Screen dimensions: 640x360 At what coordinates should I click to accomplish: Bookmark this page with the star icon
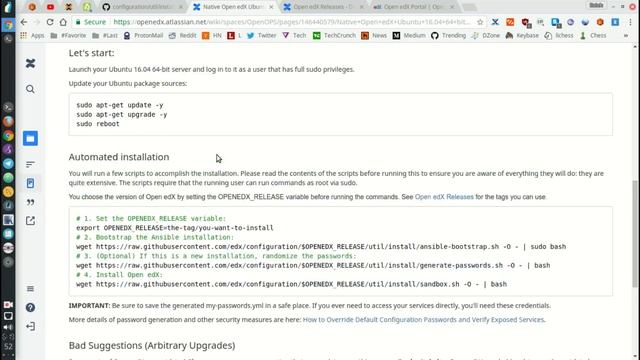point(480,22)
